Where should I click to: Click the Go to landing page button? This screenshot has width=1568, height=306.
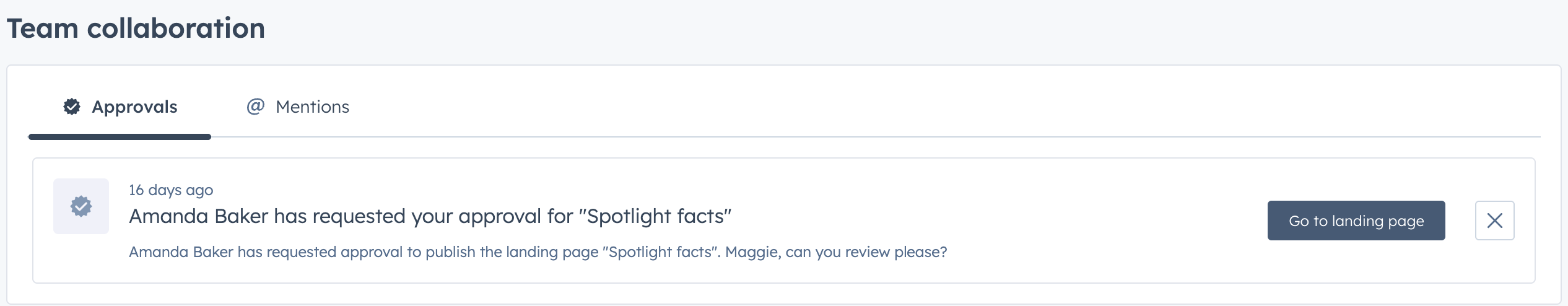pos(1356,221)
